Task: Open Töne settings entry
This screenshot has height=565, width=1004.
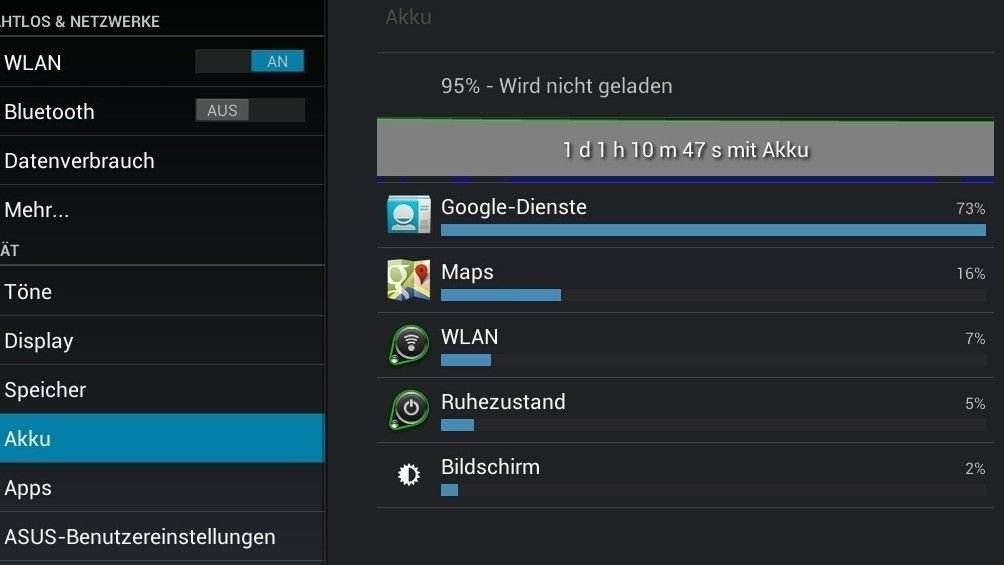Action: (x=162, y=291)
